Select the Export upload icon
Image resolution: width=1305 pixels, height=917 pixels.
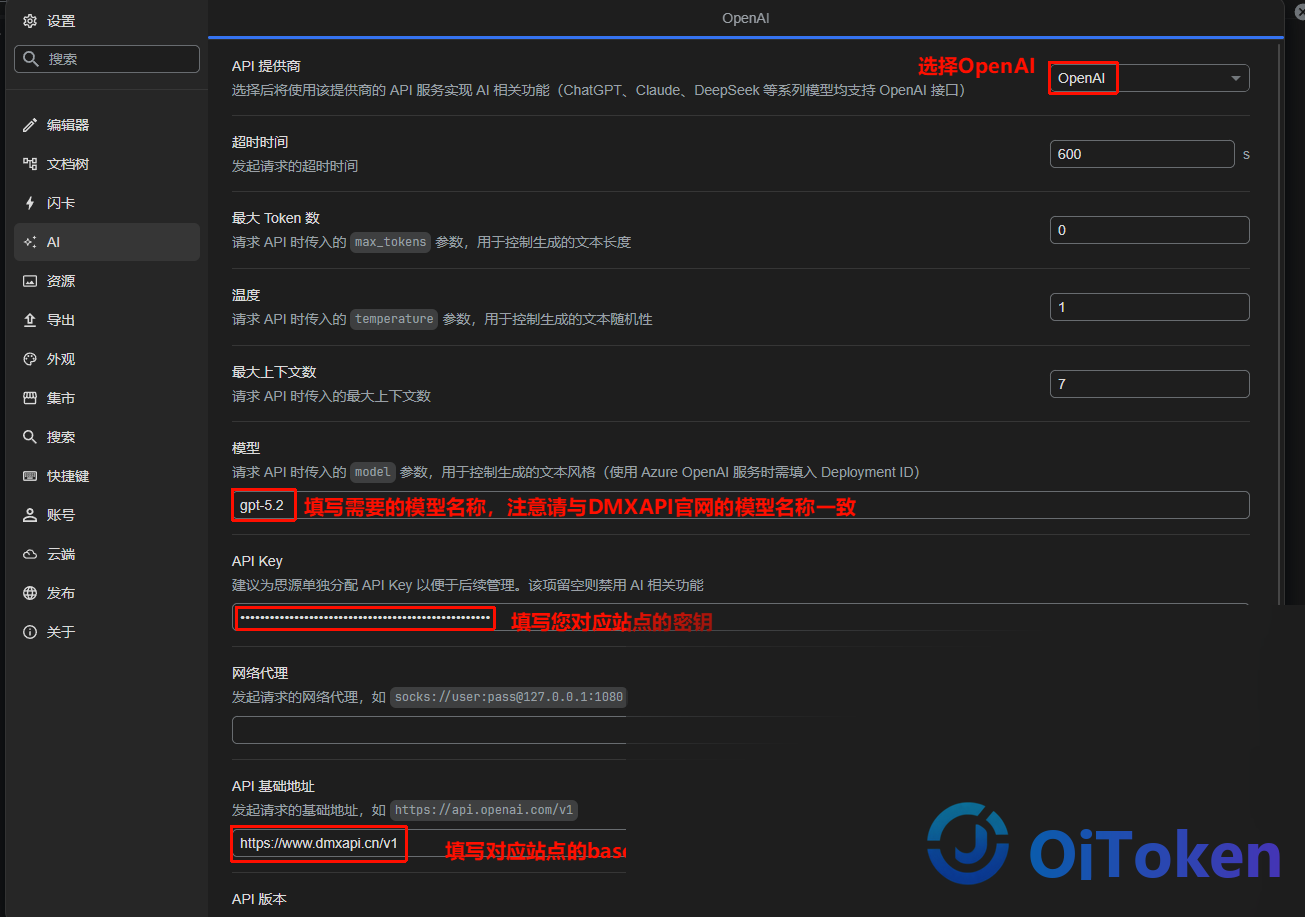pyautogui.click(x=30, y=320)
